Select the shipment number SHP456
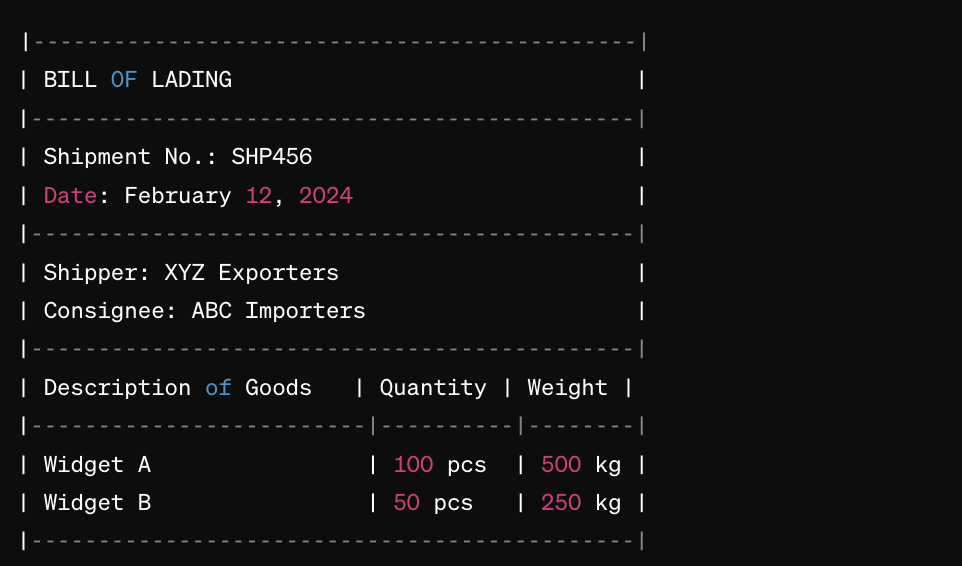962x566 pixels. click(272, 157)
